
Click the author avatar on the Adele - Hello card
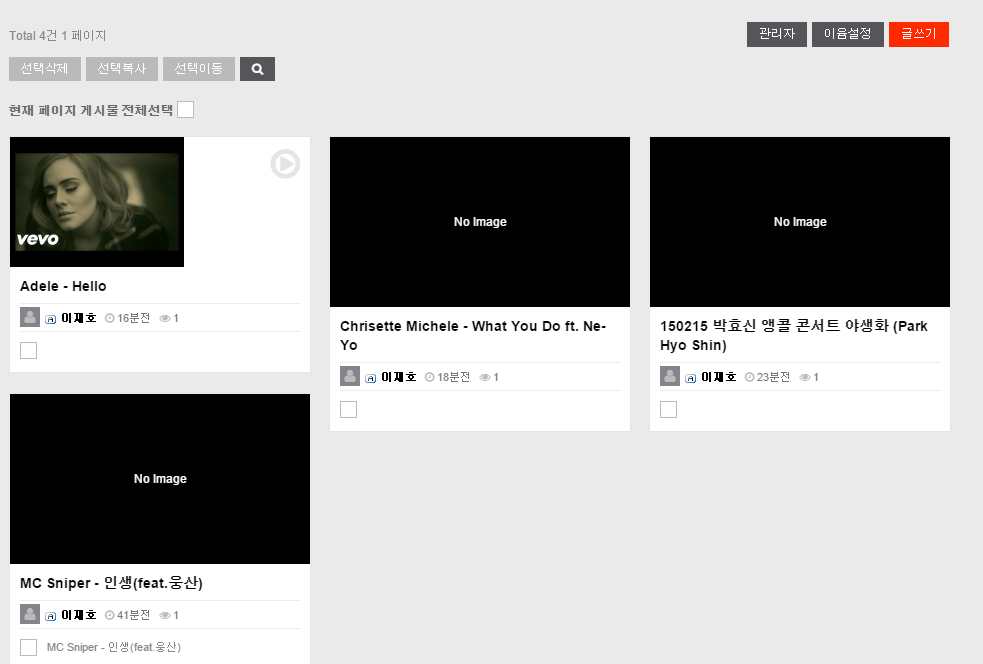[30, 317]
